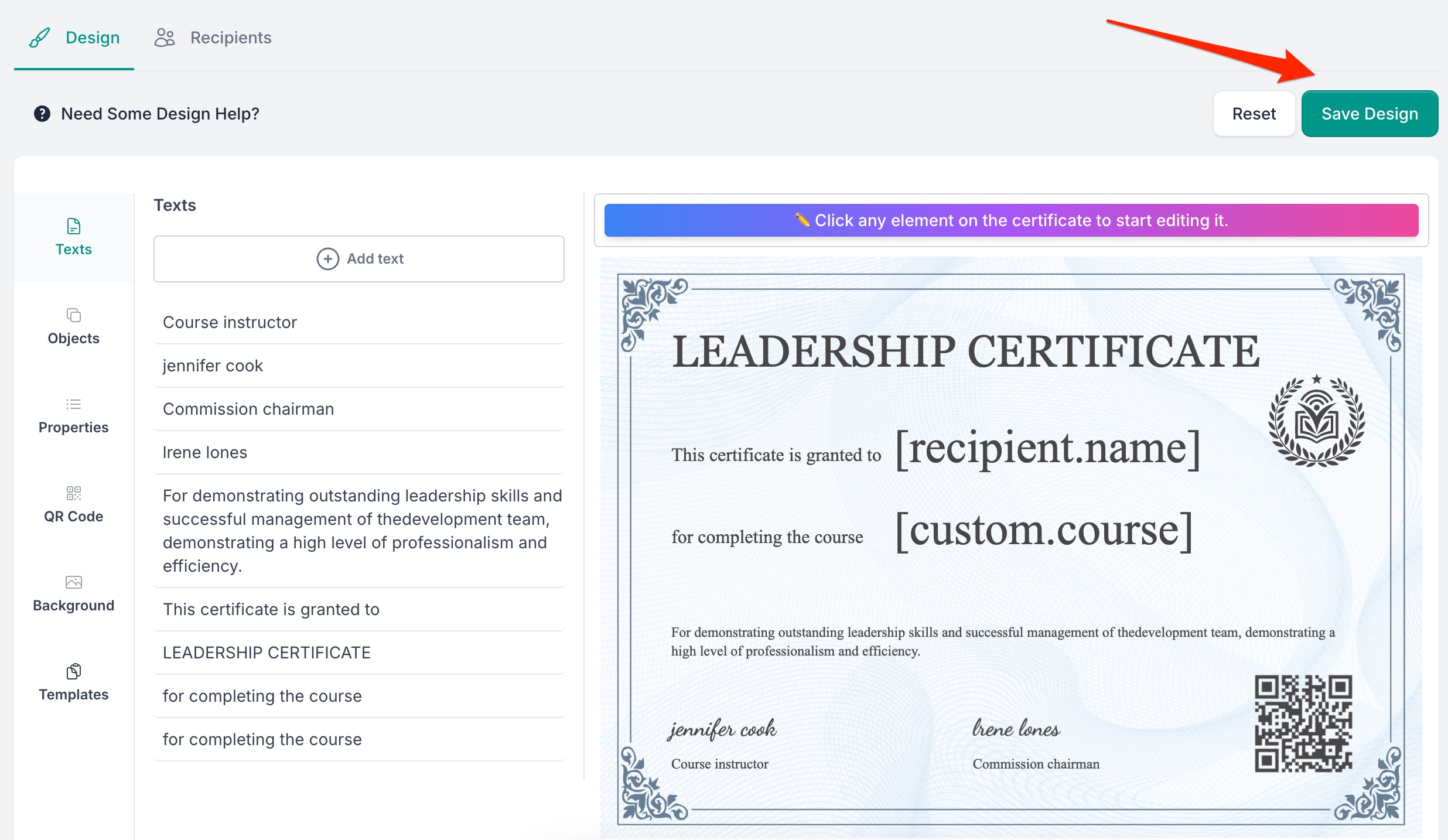
Task: Select the 'LEADERSHIP CERTIFICATE' text list entry
Action: pyautogui.click(x=267, y=653)
